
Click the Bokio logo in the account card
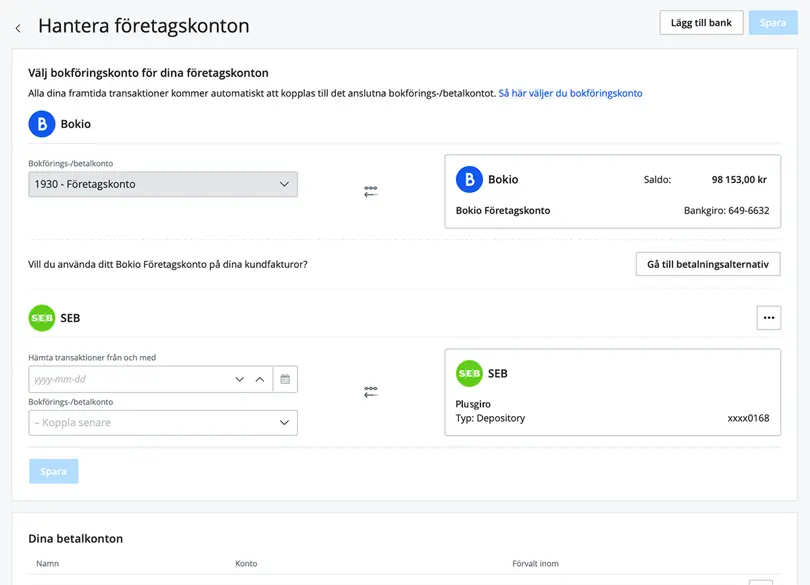tap(469, 179)
